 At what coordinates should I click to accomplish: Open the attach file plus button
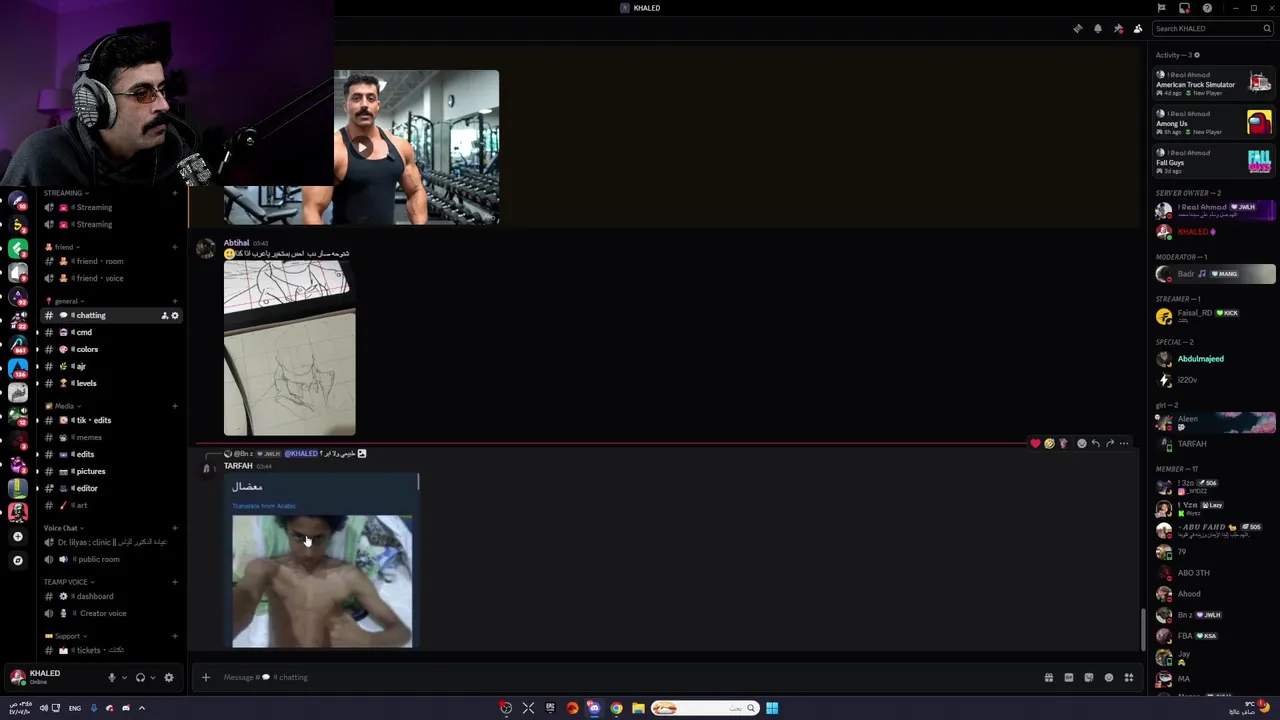[206, 677]
